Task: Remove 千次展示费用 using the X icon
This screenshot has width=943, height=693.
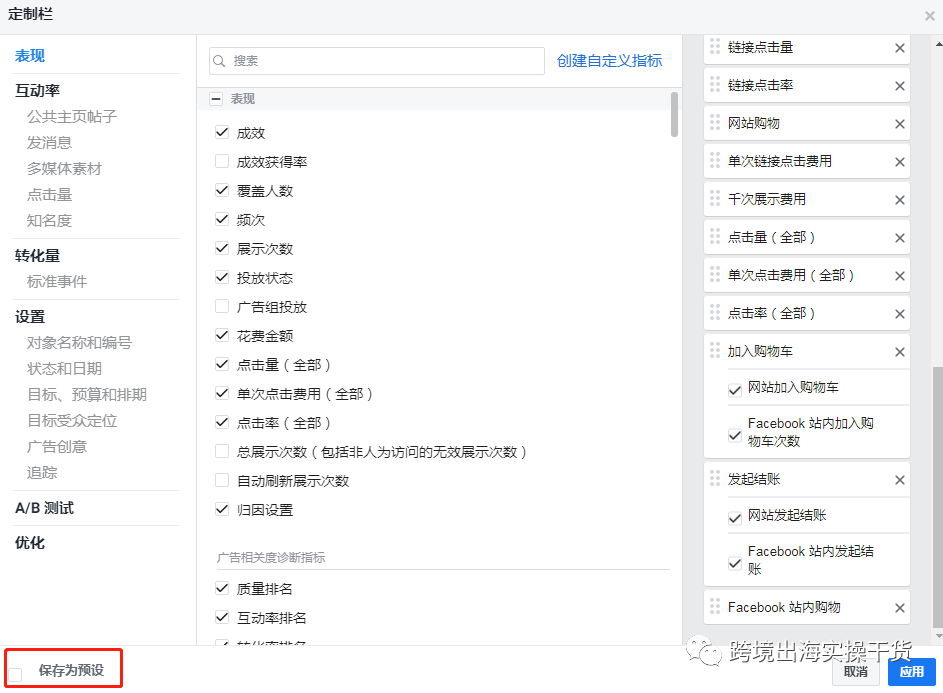Action: pyautogui.click(x=898, y=199)
